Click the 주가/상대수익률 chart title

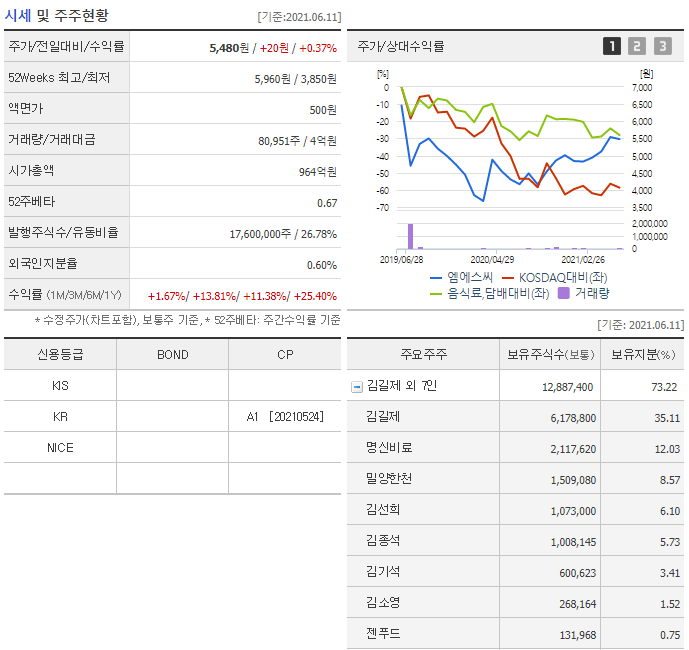pyautogui.click(x=401, y=46)
